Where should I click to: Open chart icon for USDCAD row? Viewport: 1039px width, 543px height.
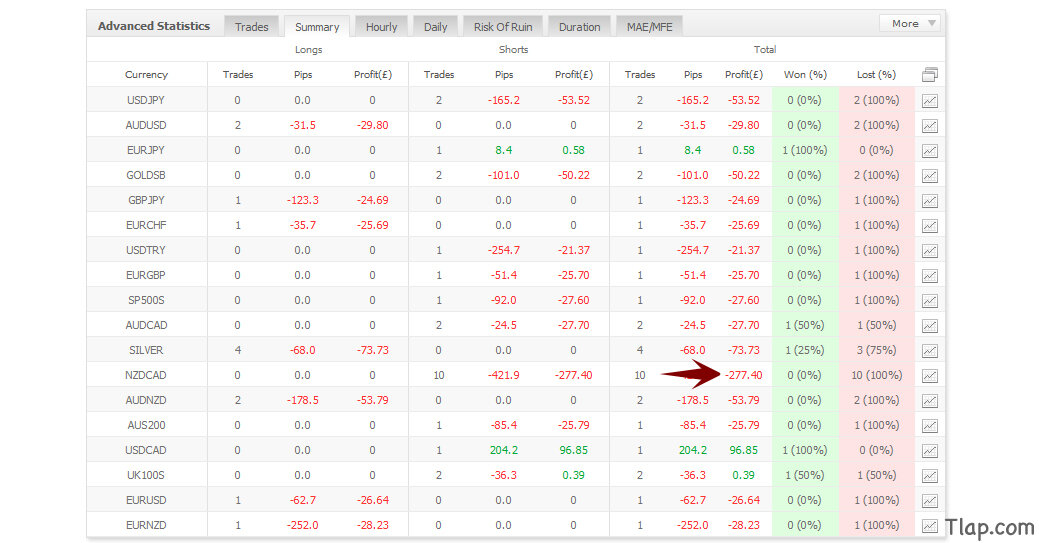point(930,450)
